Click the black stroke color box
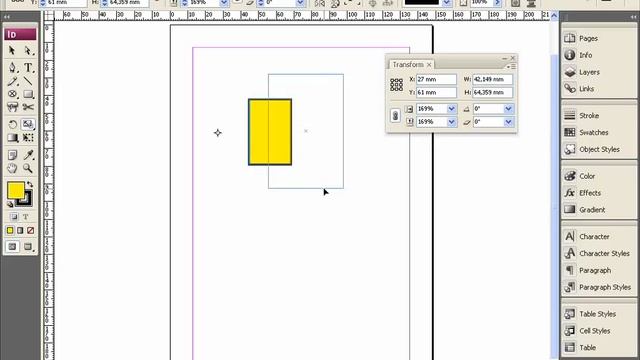 pos(27,201)
